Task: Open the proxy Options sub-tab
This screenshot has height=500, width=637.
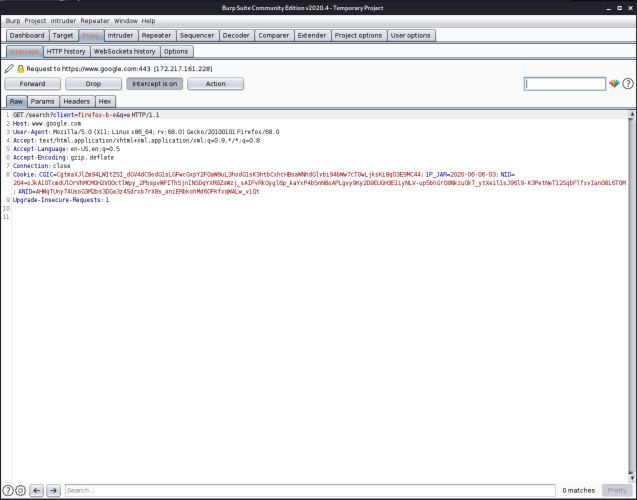Action: coord(176,52)
